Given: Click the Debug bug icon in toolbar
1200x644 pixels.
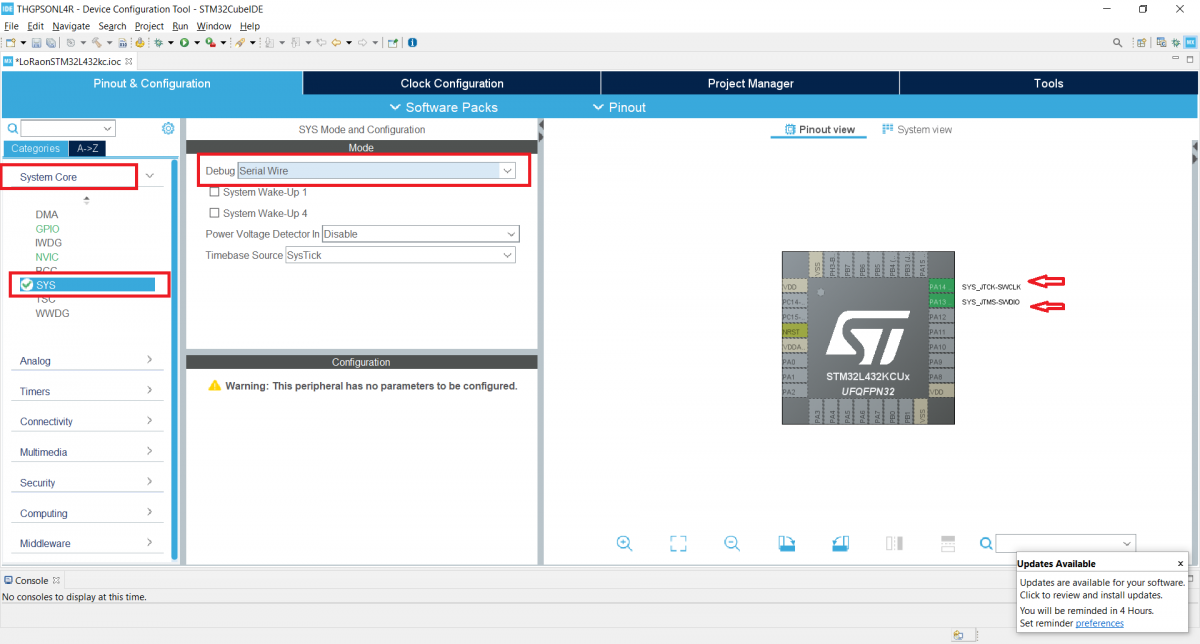Looking at the screenshot, I should [x=159, y=43].
